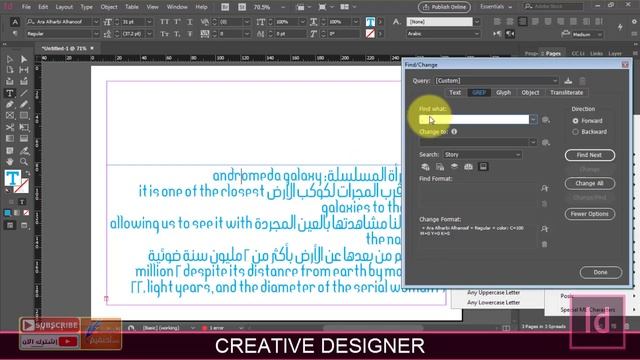Select the Gradient Swatch tool
Image resolution: width=640 pixels, height=360 pixels.
click(10, 139)
